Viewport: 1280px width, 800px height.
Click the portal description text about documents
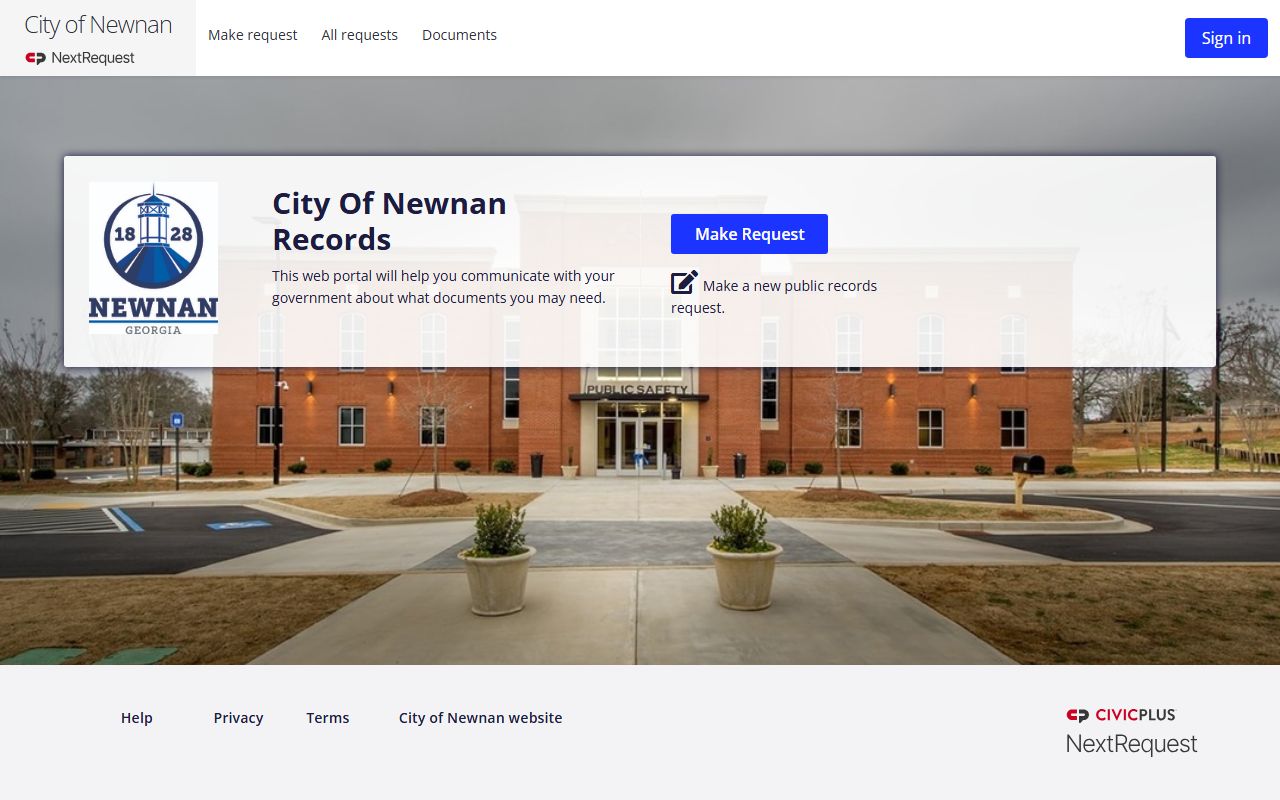tap(443, 287)
